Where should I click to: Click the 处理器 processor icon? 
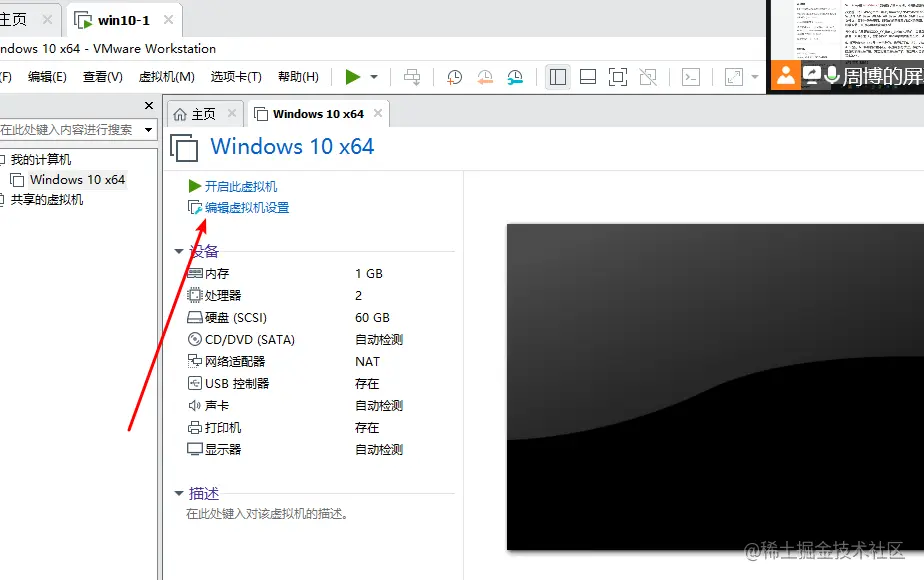click(x=194, y=295)
